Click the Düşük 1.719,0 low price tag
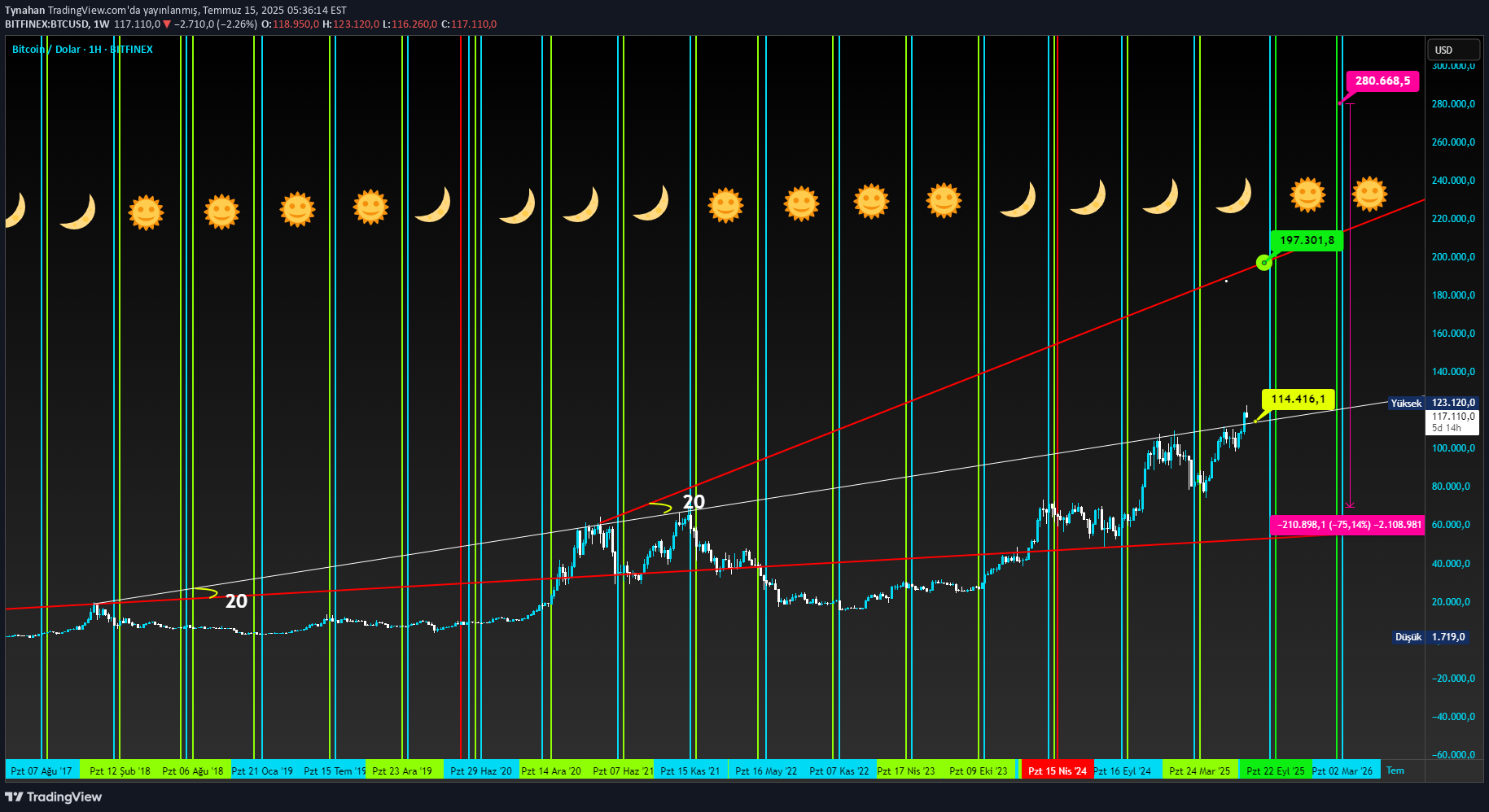Image resolution: width=1489 pixels, height=812 pixels. pos(1430,637)
